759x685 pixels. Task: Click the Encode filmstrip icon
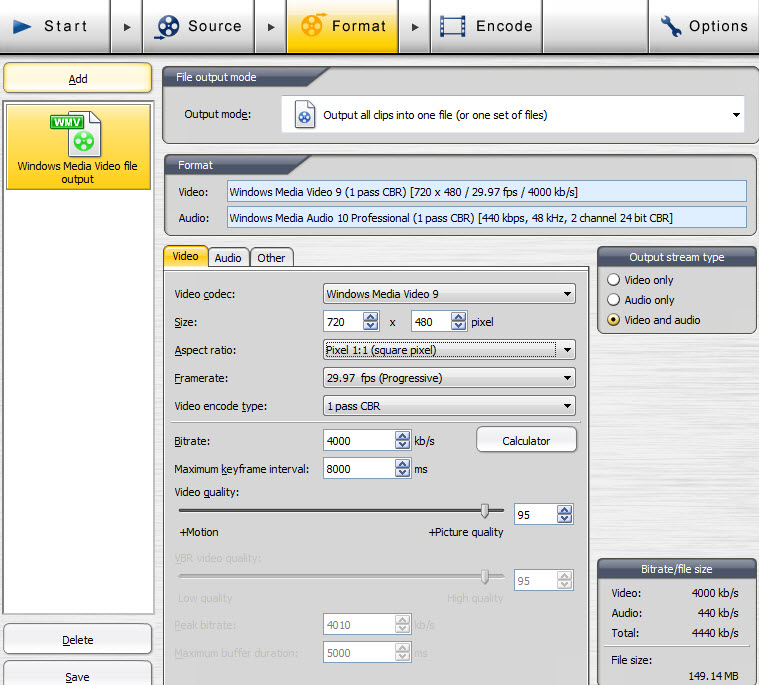(453, 26)
